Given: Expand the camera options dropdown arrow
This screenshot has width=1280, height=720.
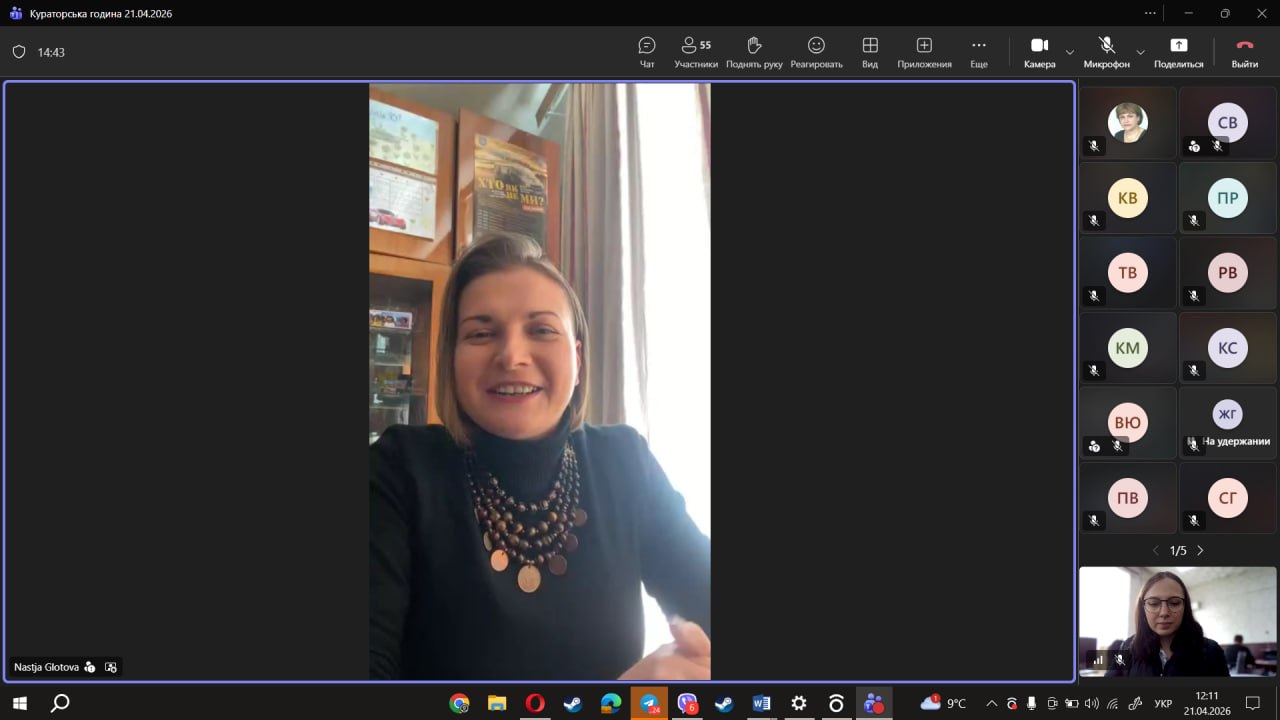Looking at the screenshot, I should (1070, 52).
